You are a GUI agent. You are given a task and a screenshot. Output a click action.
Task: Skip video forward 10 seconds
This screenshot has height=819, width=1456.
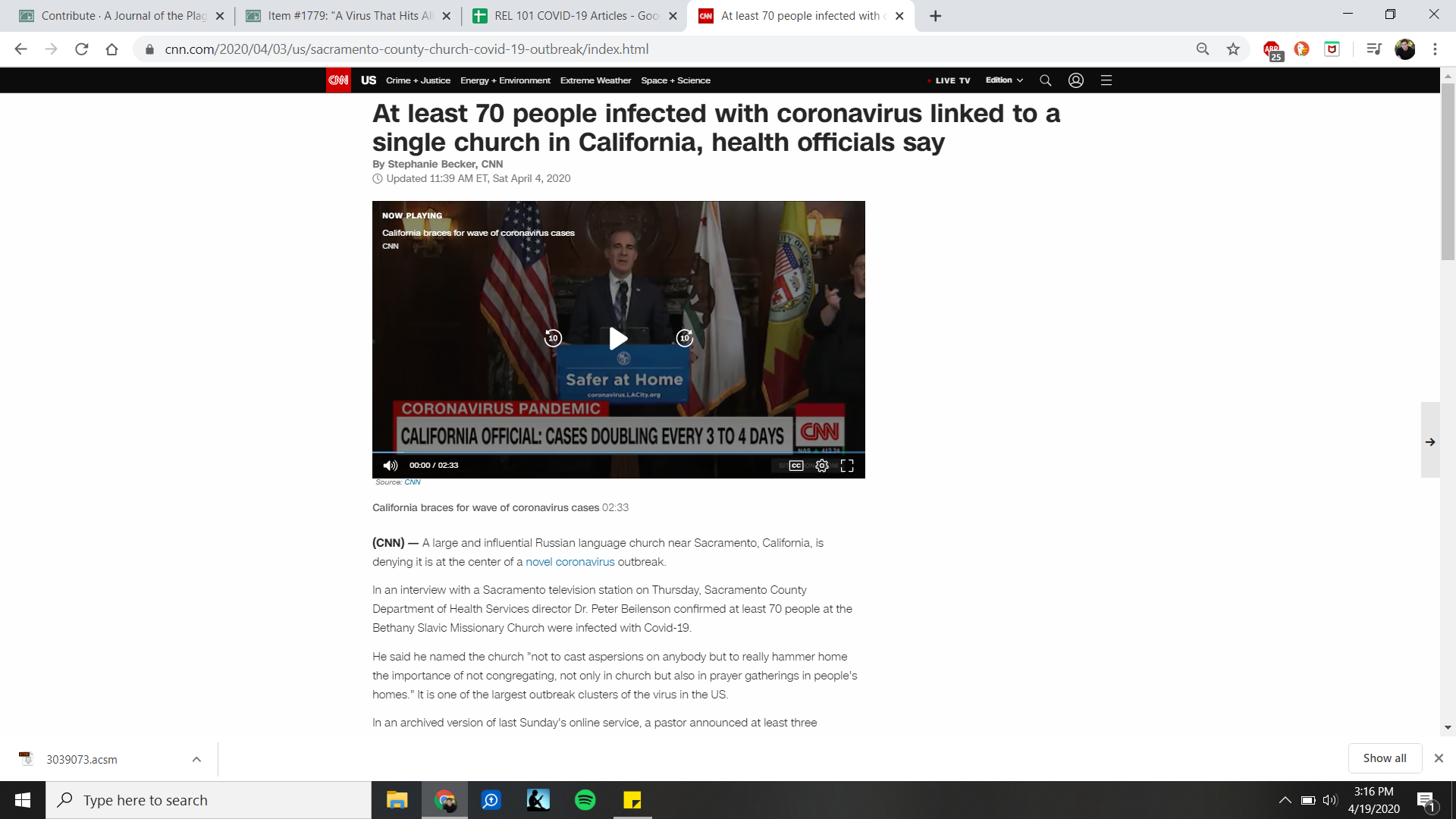685,338
